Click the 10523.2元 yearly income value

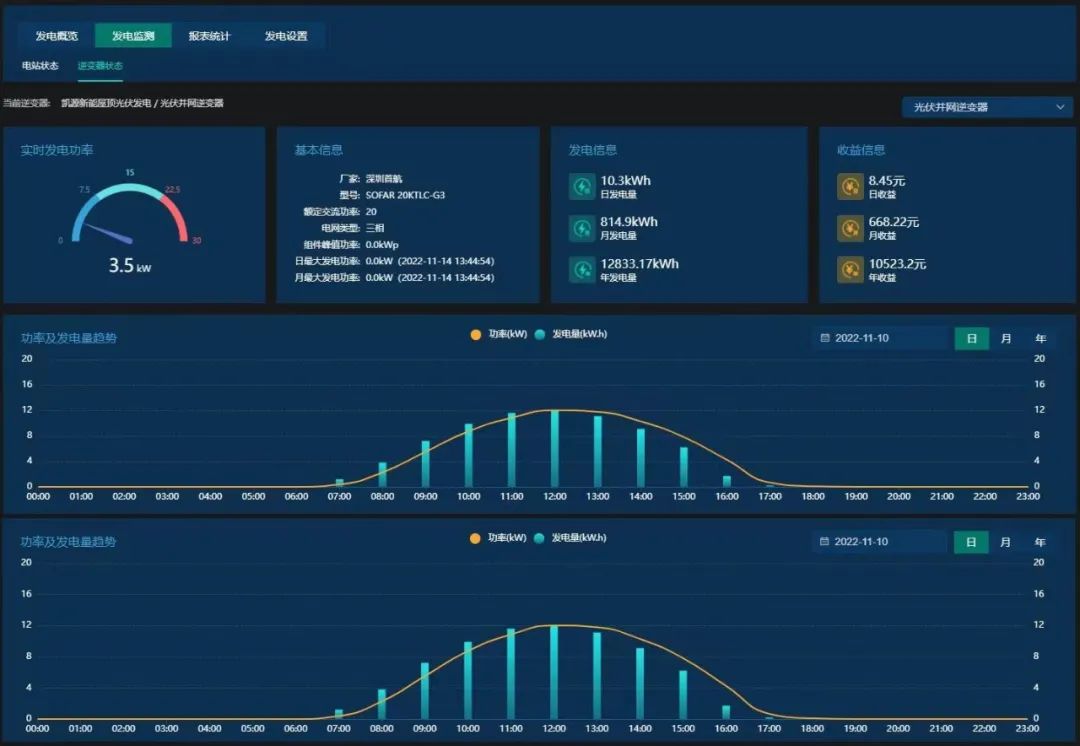tap(897, 264)
